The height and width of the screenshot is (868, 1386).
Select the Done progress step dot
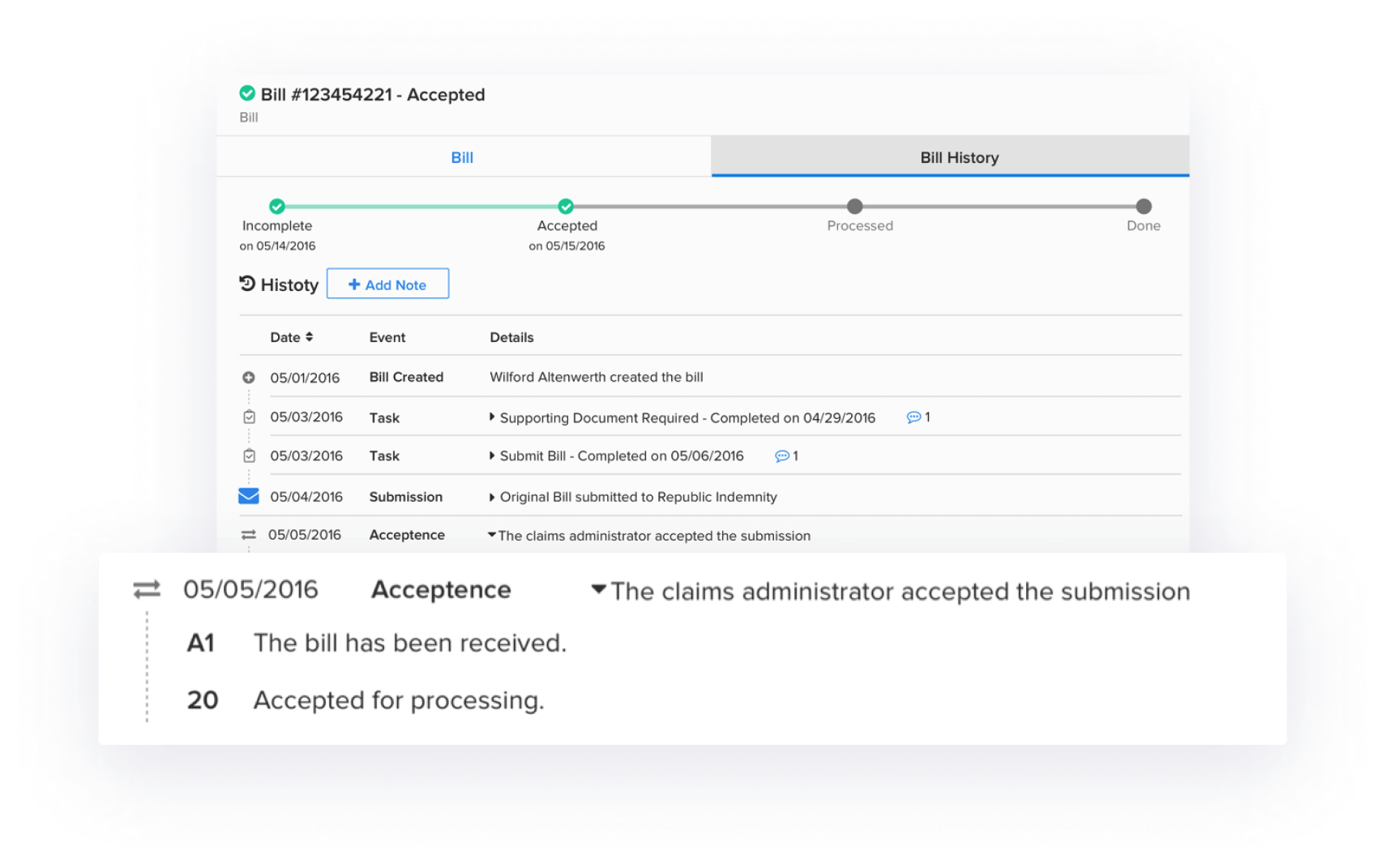tap(1143, 207)
